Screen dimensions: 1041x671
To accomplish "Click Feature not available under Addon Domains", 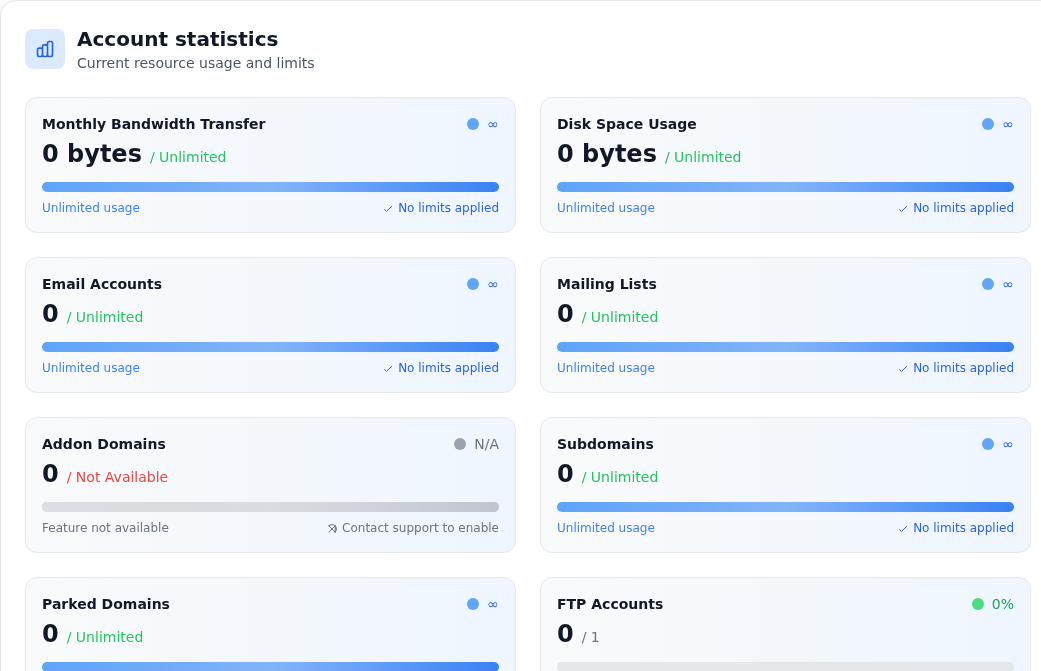I will (x=105, y=528).
